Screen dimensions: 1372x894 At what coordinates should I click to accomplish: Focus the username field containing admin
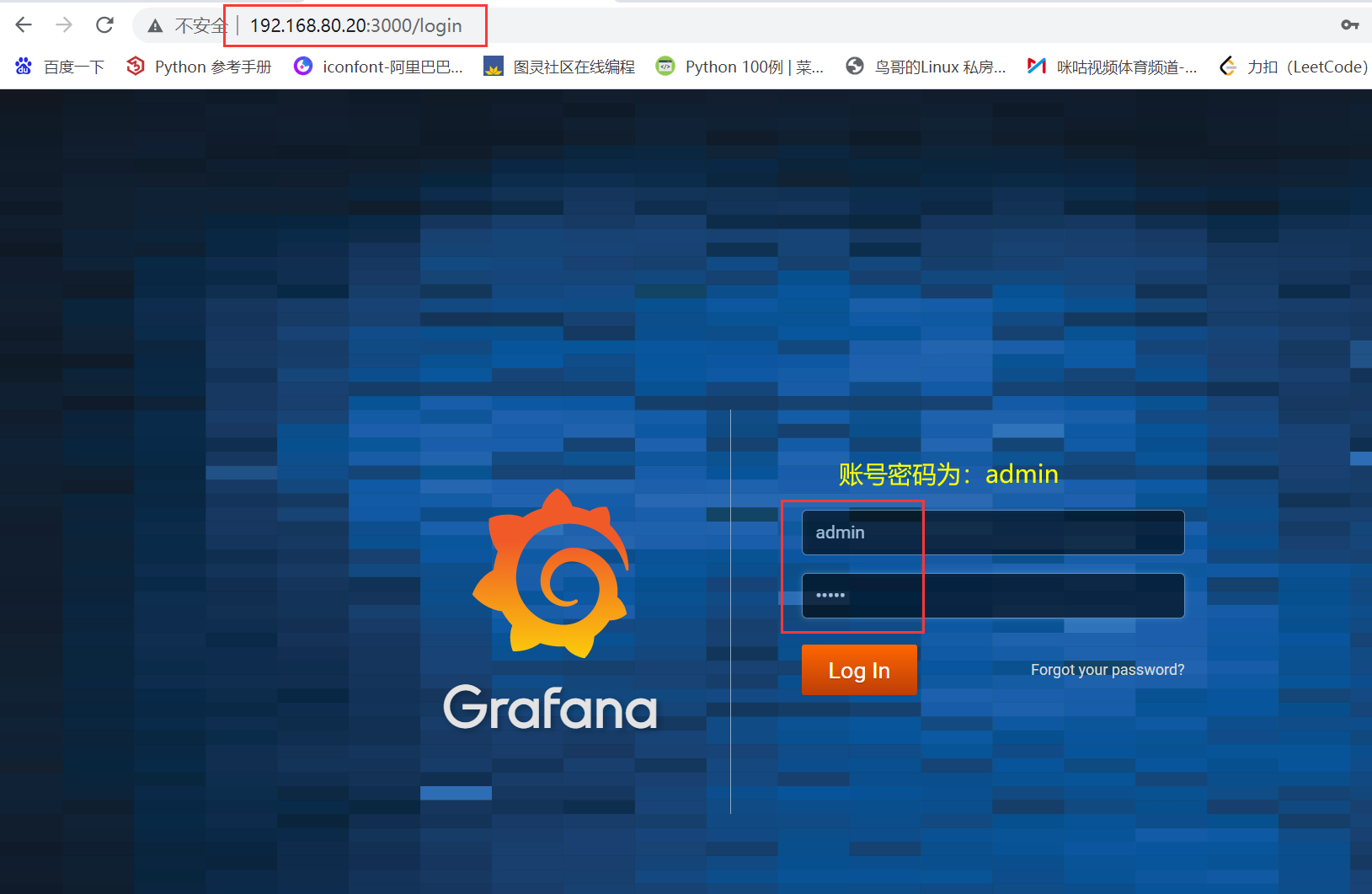coord(993,533)
